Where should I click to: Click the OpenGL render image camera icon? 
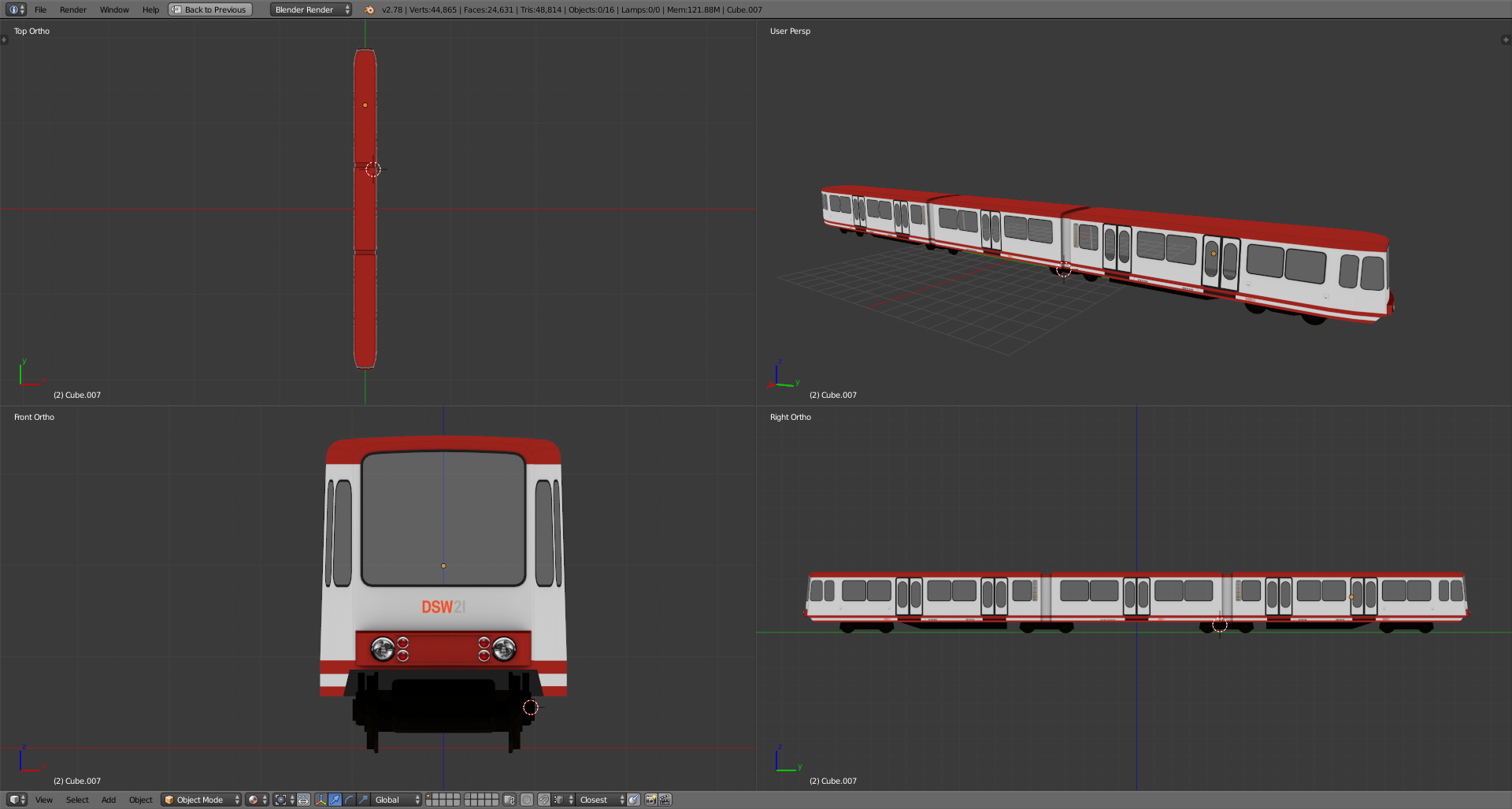tap(650, 800)
